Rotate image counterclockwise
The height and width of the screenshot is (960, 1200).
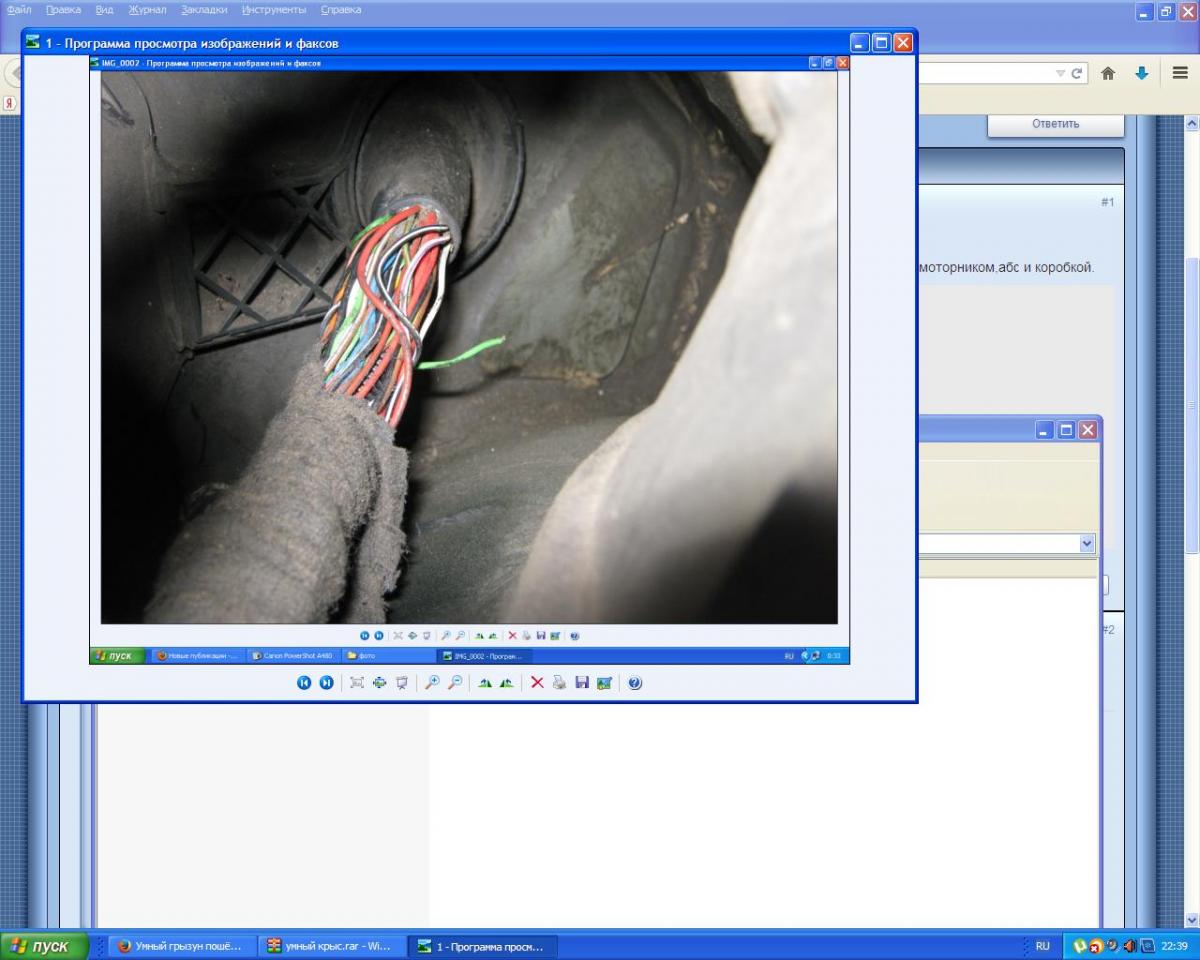point(507,683)
